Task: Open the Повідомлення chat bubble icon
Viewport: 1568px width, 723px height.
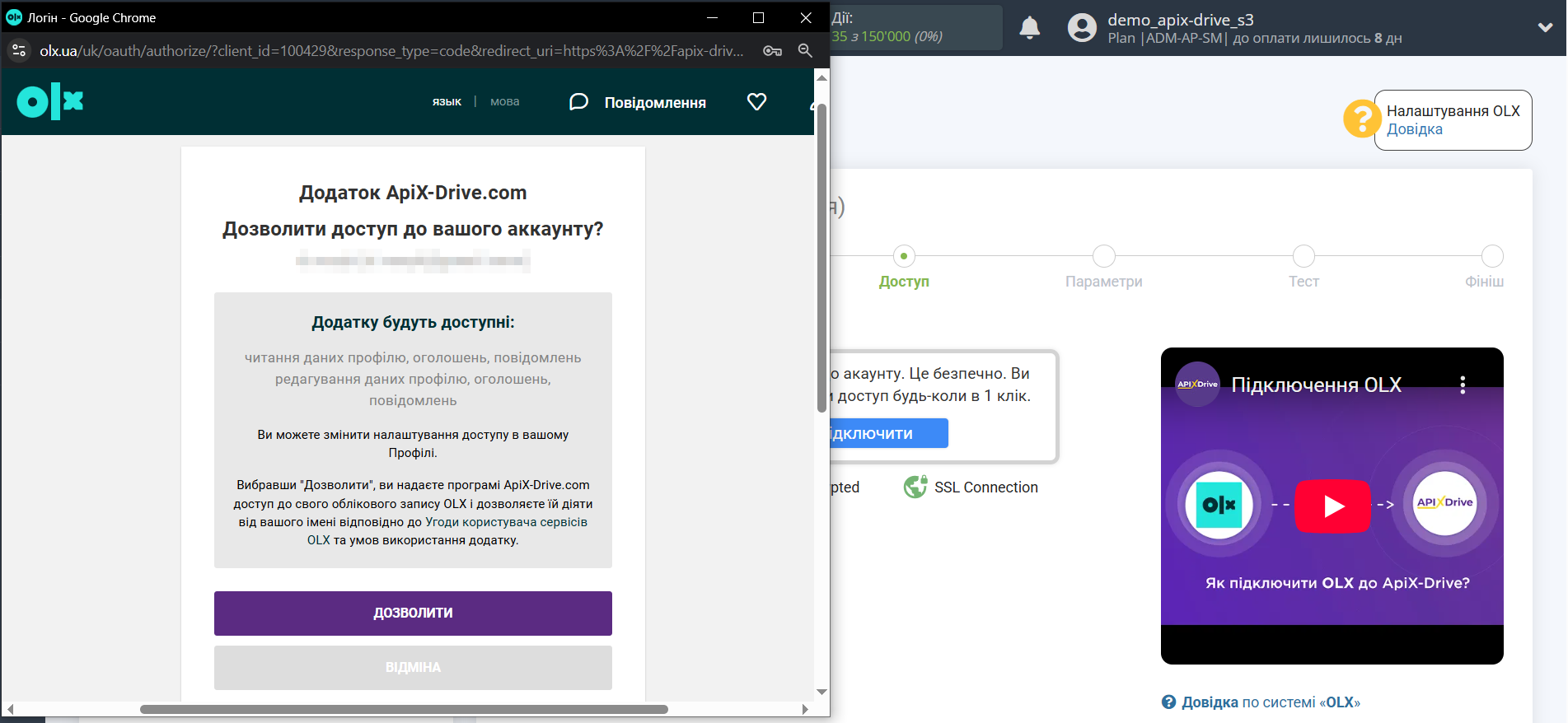Action: (x=578, y=102)
